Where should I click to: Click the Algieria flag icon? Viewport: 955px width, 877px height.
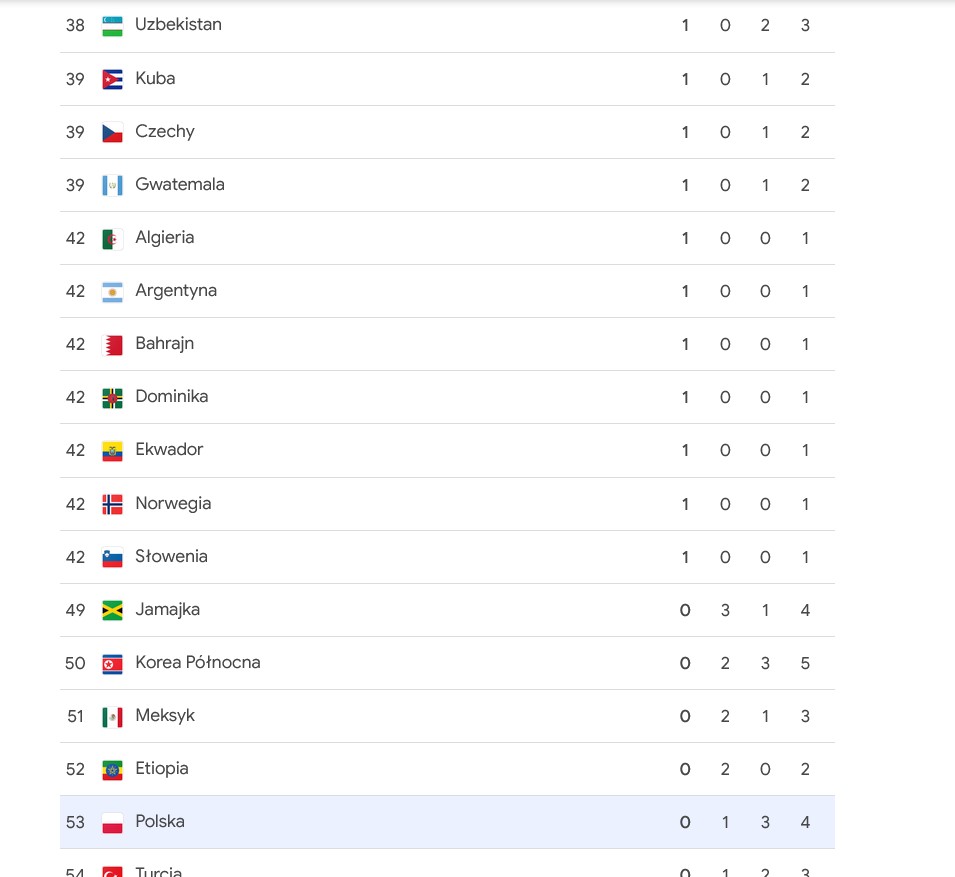coord(112,238)
